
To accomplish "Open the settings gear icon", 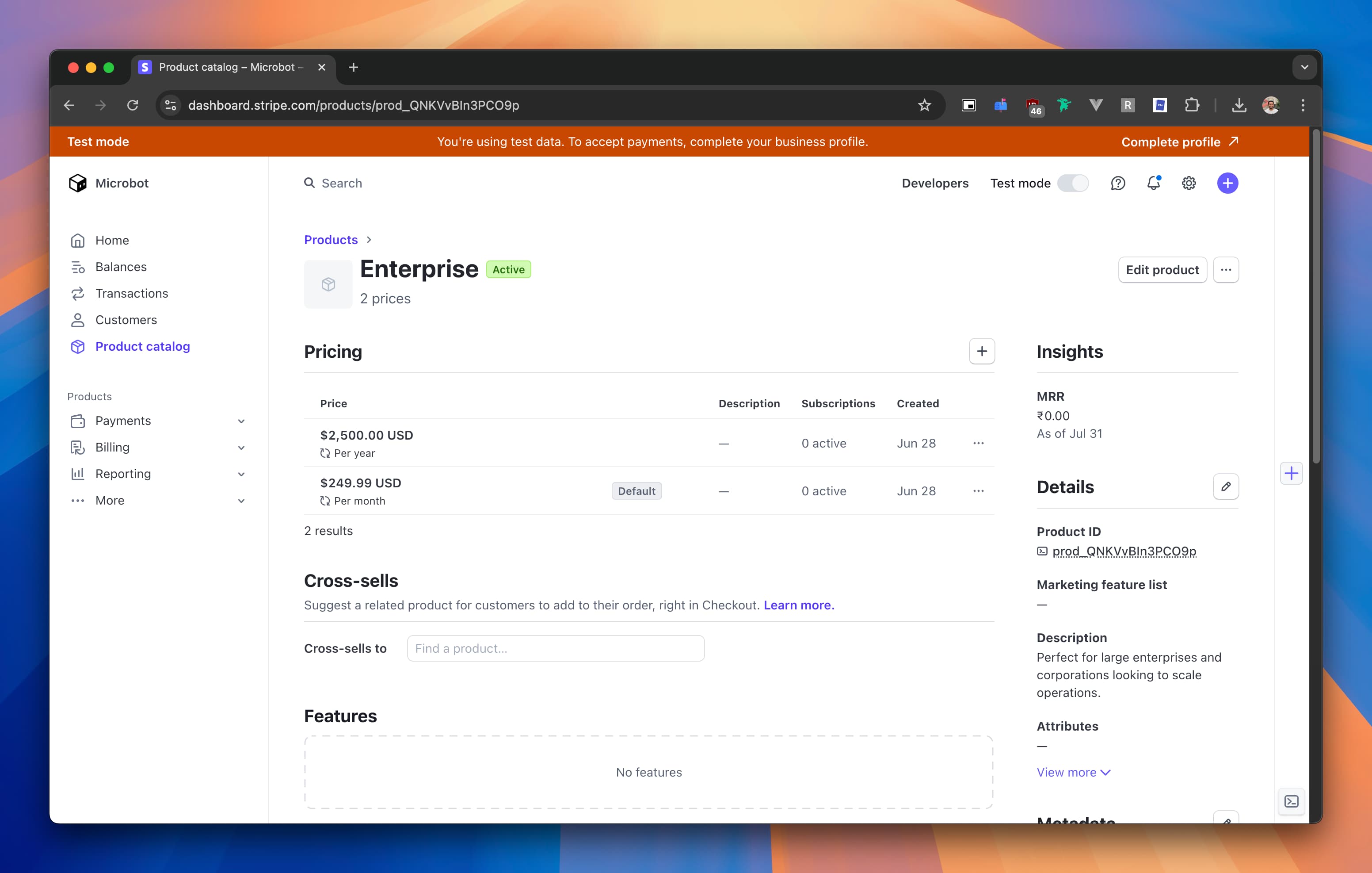I will click(1188, 183).
